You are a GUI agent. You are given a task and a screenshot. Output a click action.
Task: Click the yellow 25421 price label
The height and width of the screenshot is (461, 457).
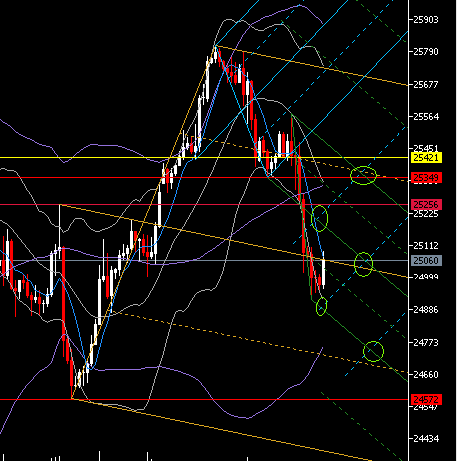[427, 157]
